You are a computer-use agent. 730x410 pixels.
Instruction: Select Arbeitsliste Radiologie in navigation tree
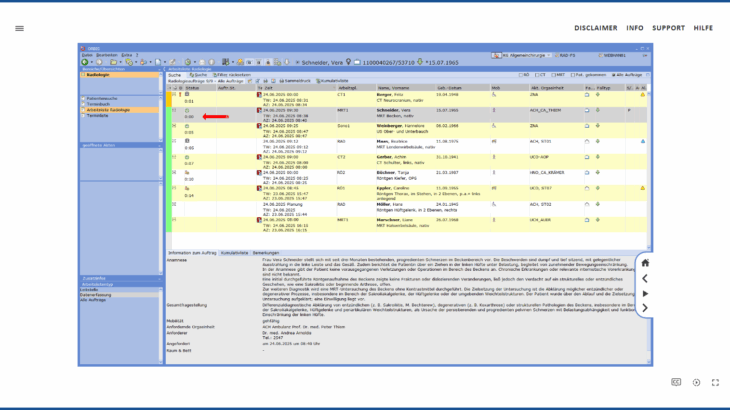pos(109,109)
